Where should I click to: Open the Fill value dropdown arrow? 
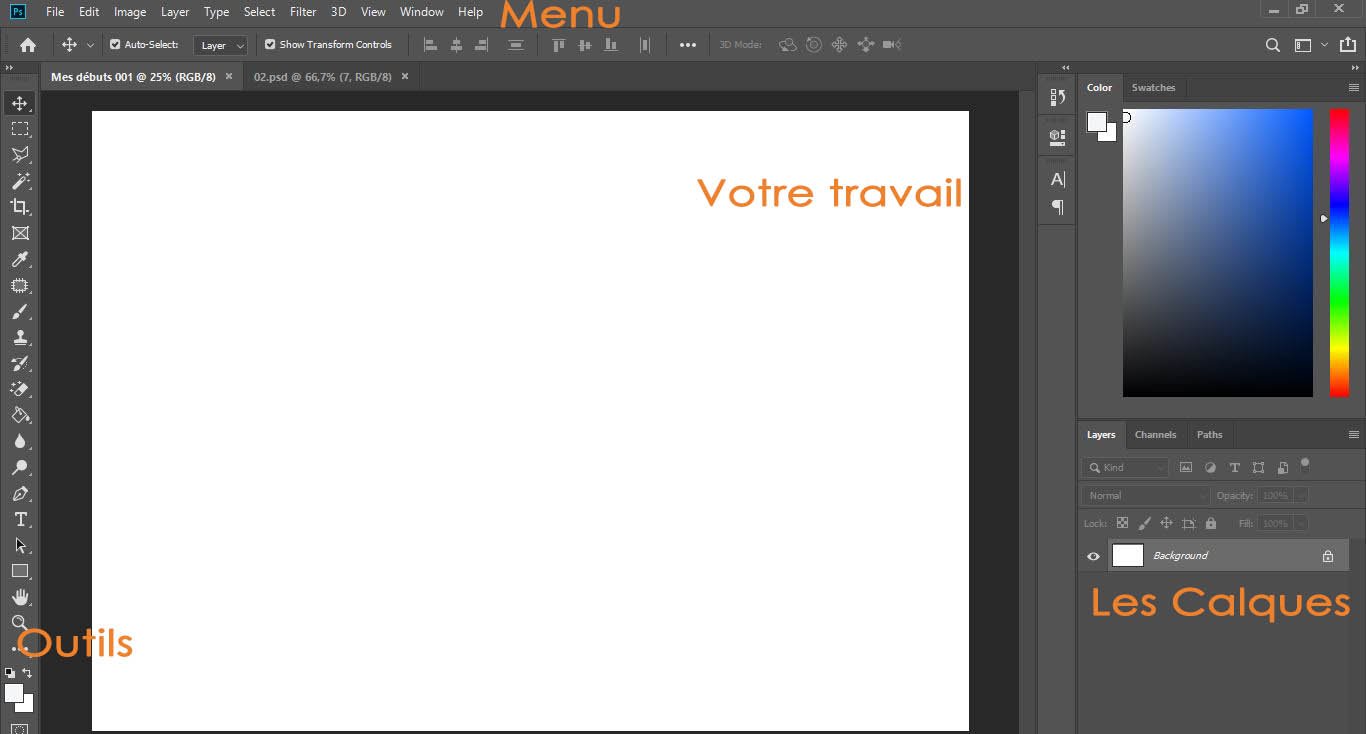point(1300,523)
